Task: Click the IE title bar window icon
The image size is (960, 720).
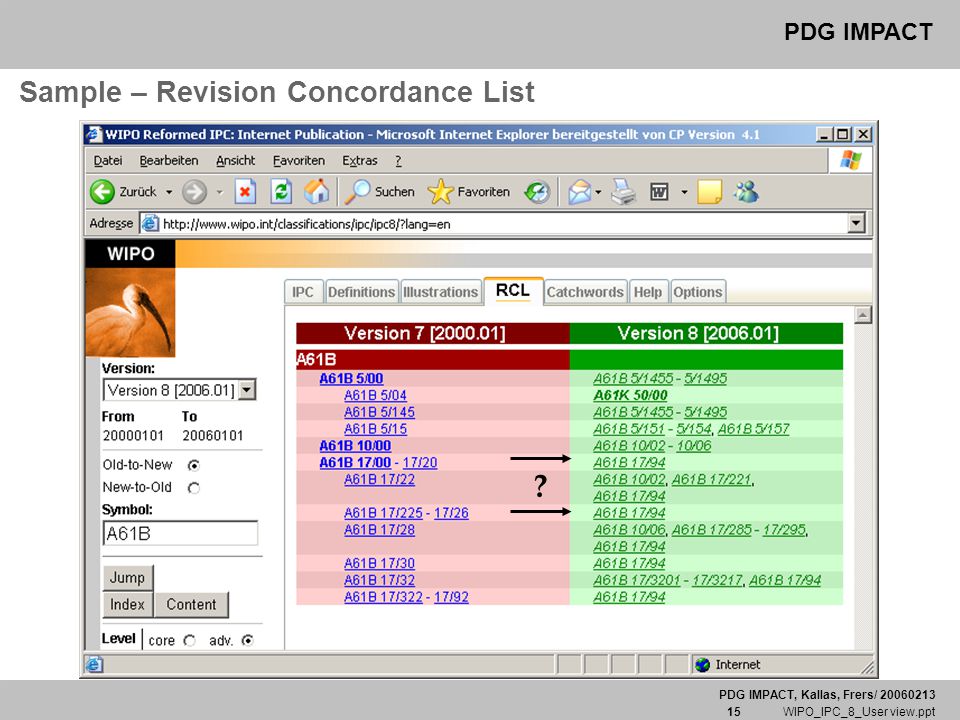Action: click(94, 134)
